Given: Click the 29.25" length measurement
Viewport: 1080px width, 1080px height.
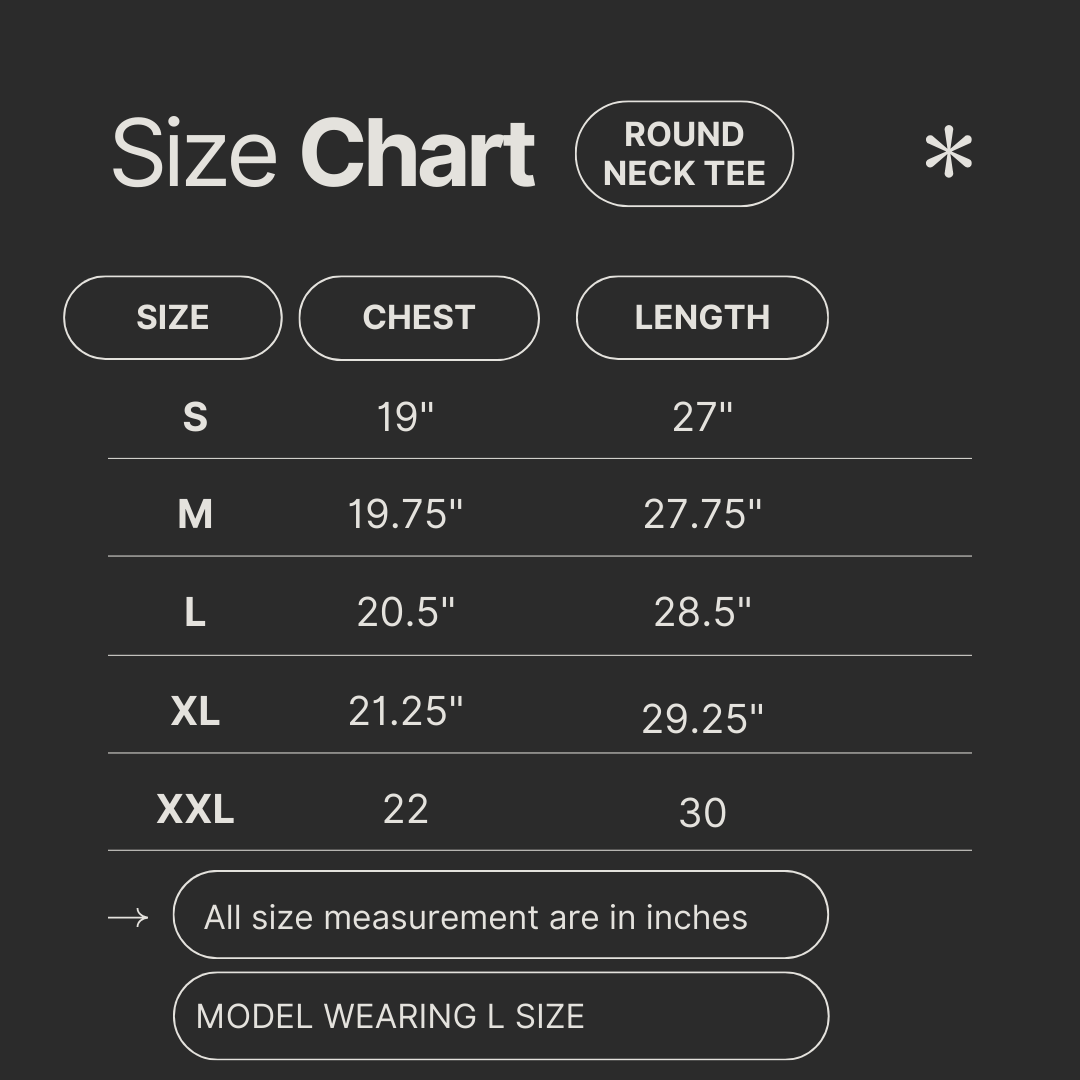Looking at the screenshot, I should 702,719.
